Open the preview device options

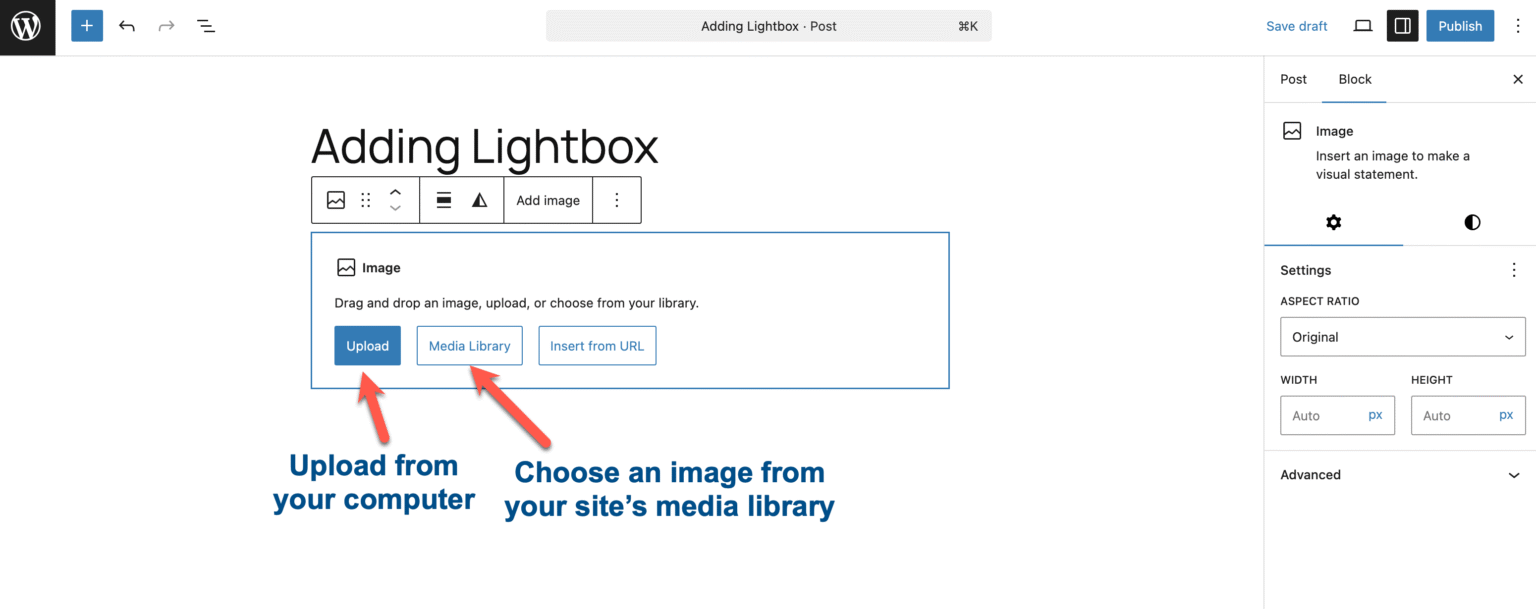point(1362,25)
